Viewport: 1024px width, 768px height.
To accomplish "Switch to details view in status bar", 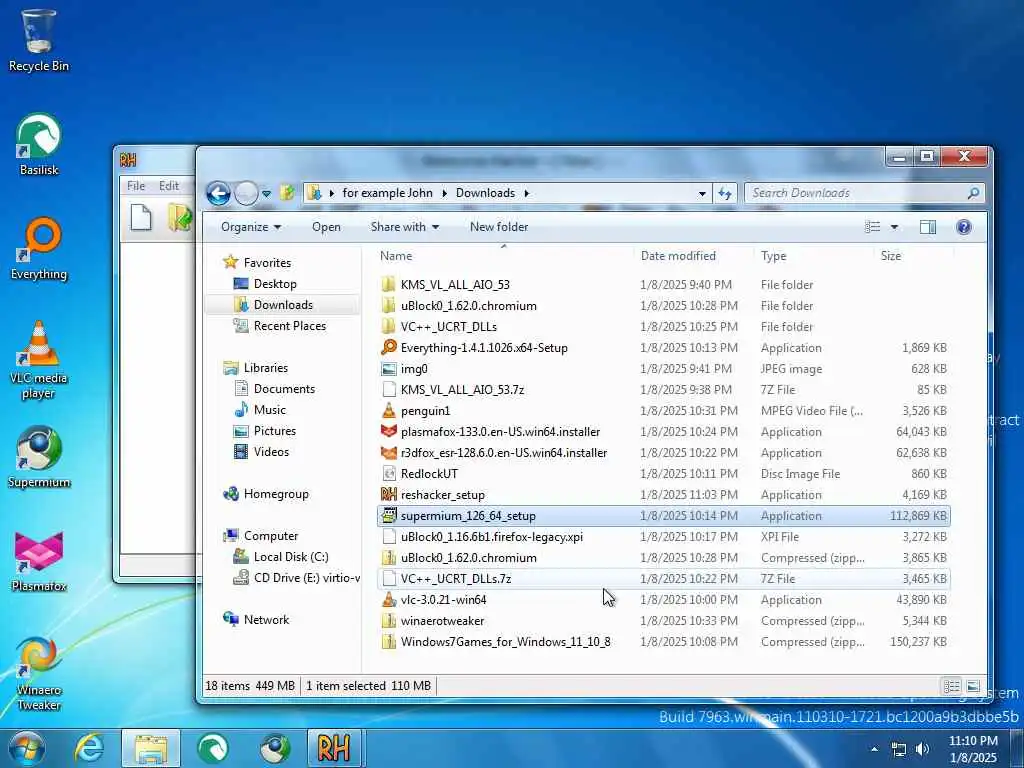I will 952,686.
